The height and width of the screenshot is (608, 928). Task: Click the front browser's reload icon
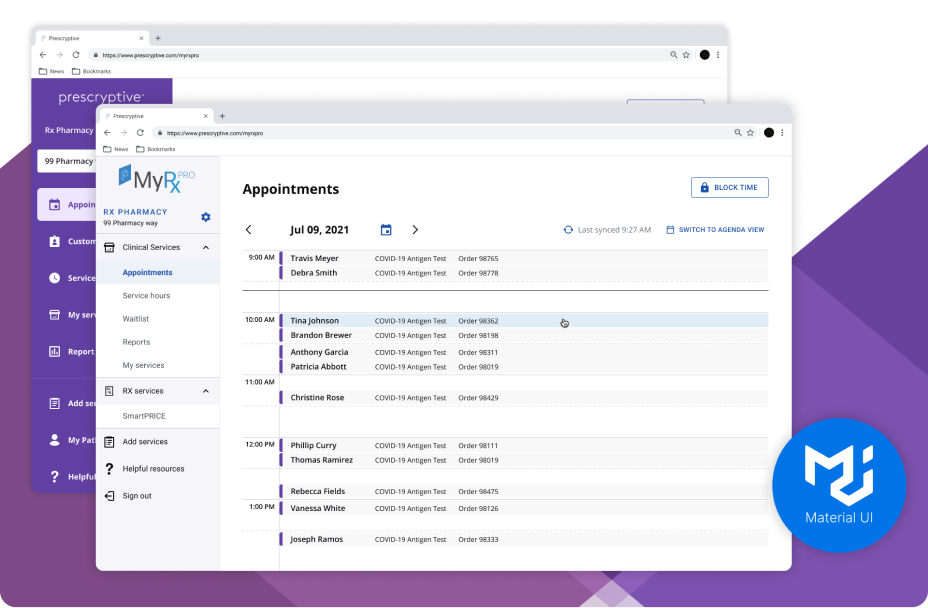(140, 132)
